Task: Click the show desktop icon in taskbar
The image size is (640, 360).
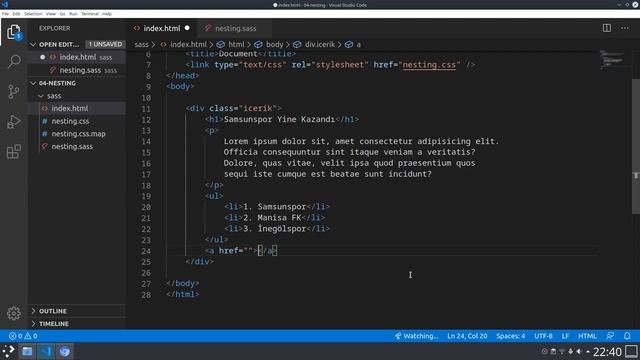Action: click(x=632, y=351)
